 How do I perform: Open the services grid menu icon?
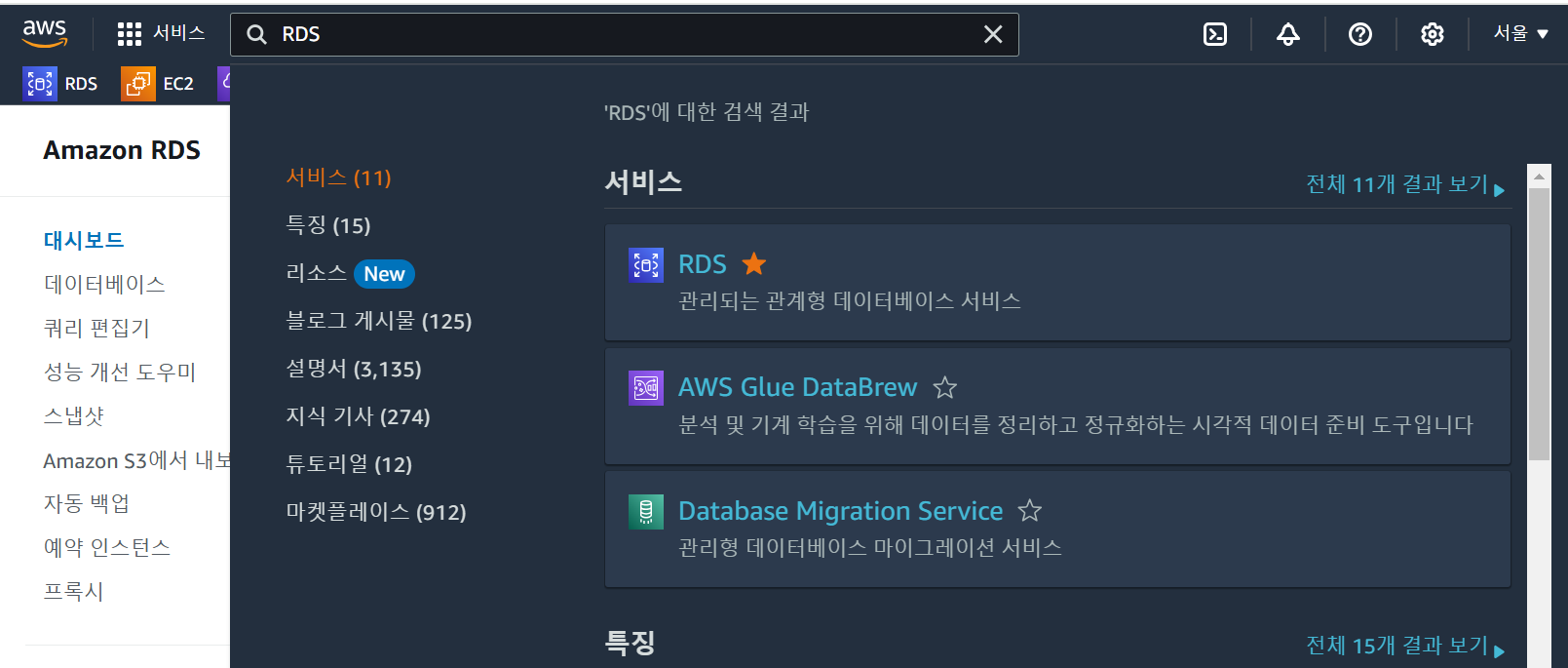(130, 34)
